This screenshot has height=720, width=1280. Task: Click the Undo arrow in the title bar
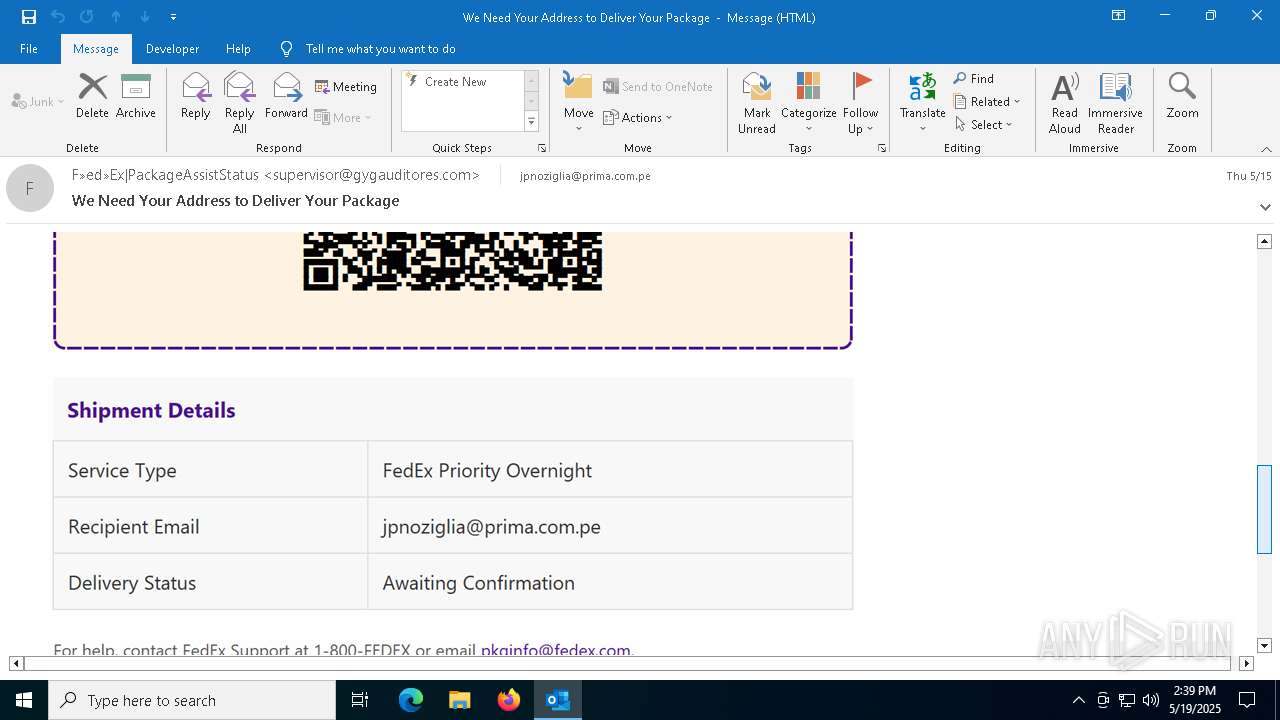pos(58,17)
